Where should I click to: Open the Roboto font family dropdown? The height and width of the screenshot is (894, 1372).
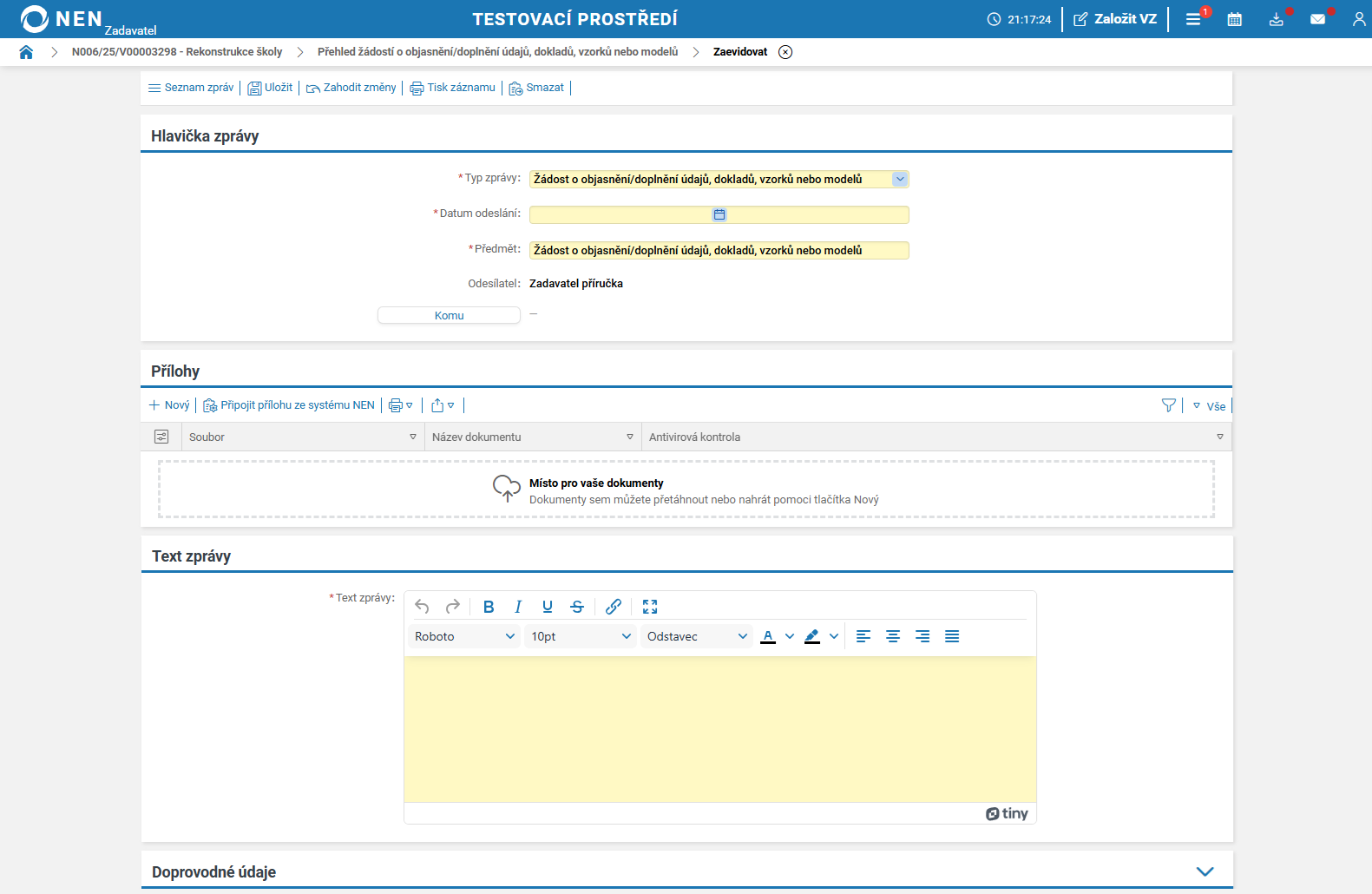463,636
